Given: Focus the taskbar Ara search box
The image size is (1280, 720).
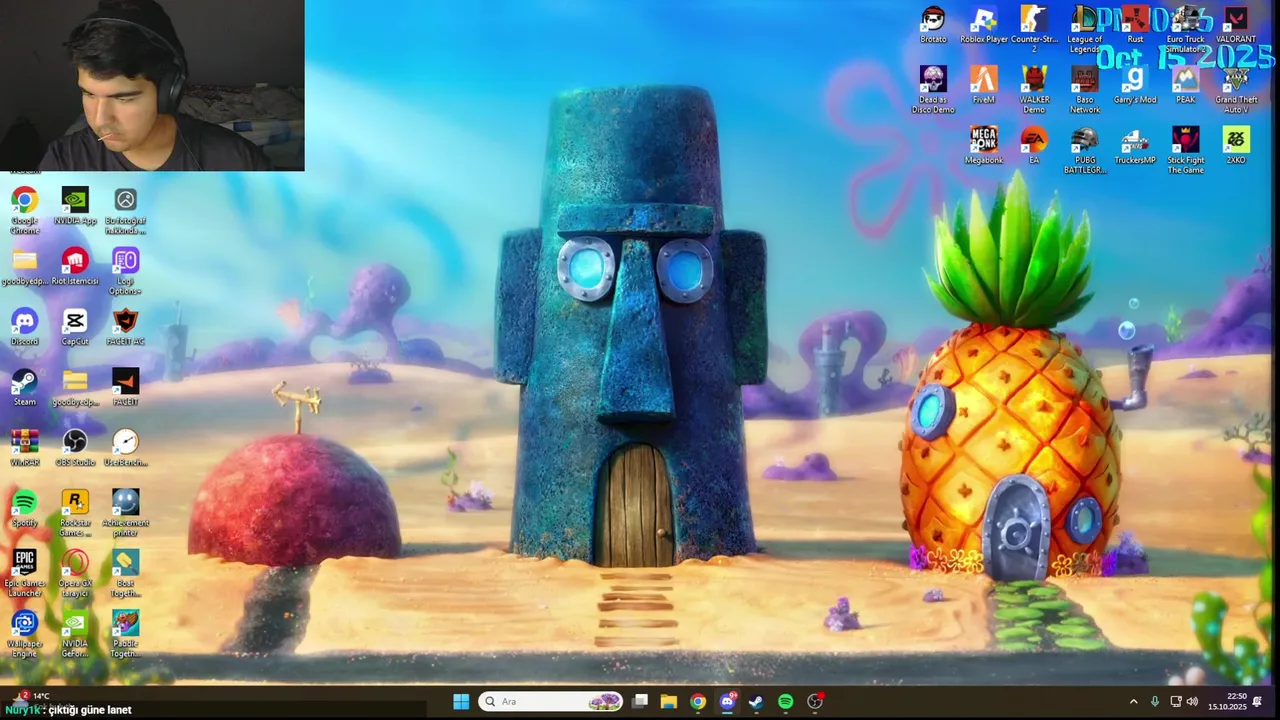Looking at the screenshot, I should [552, 702].
